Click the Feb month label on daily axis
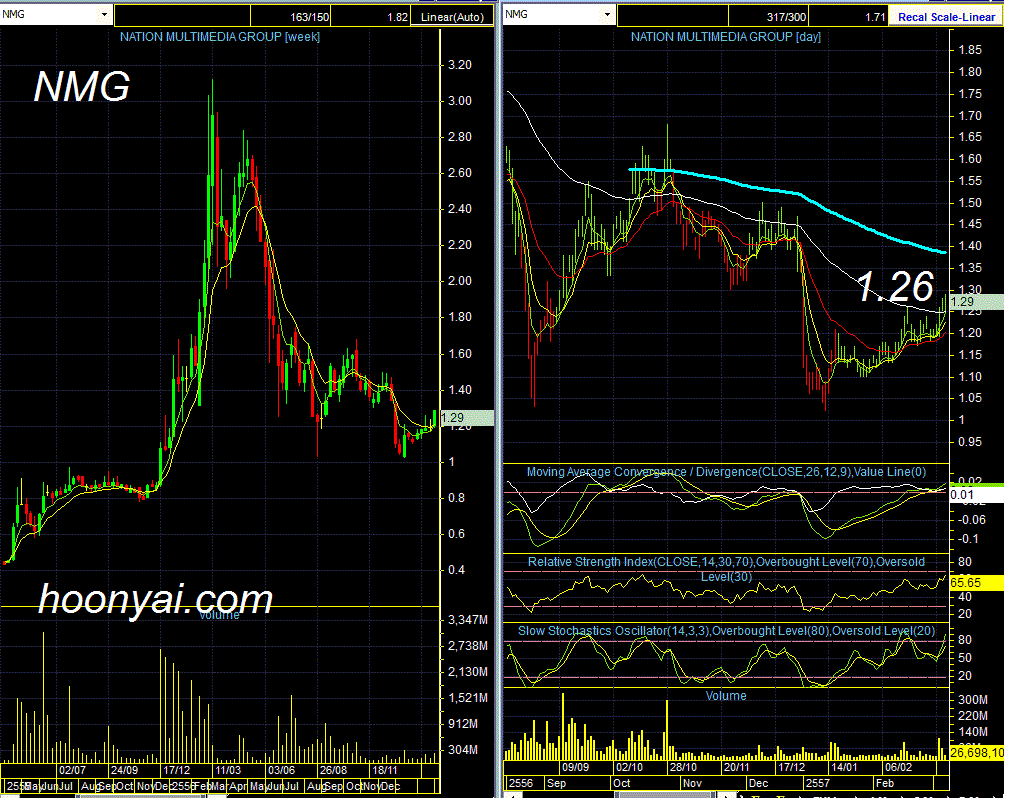1011x798 pixels. (x=885, y=783)
